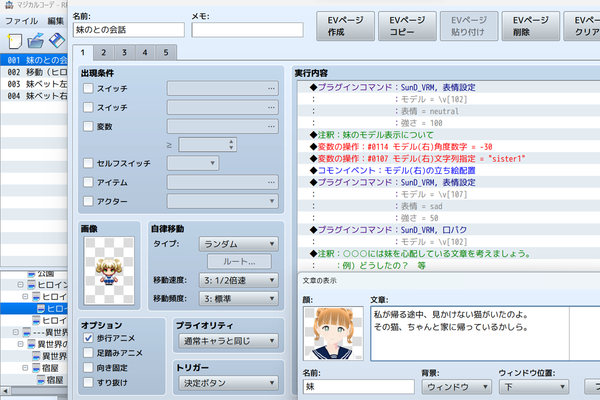The height and width of the screenshot is (400, 600).
Task: Open the セルフスイッチ dropdown
Action: pos(193,163)
